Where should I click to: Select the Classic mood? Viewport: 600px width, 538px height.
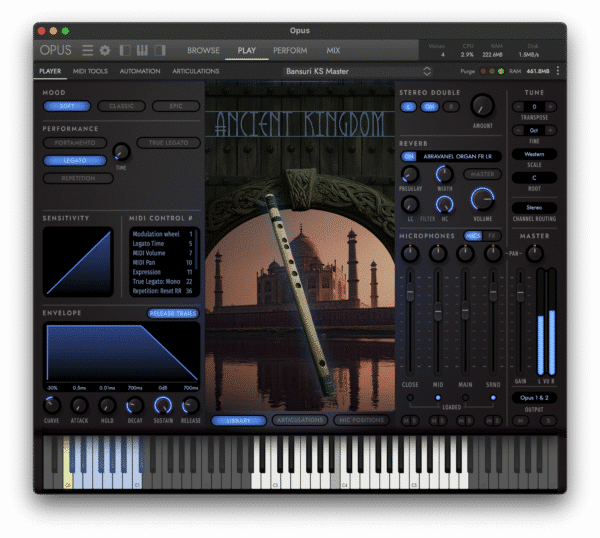122,106
